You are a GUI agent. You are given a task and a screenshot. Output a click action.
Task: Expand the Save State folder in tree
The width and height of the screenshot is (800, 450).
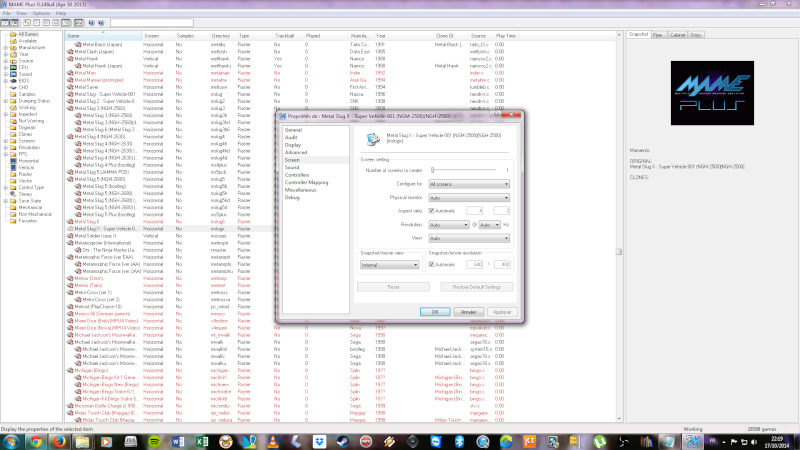tap(6, 201)
